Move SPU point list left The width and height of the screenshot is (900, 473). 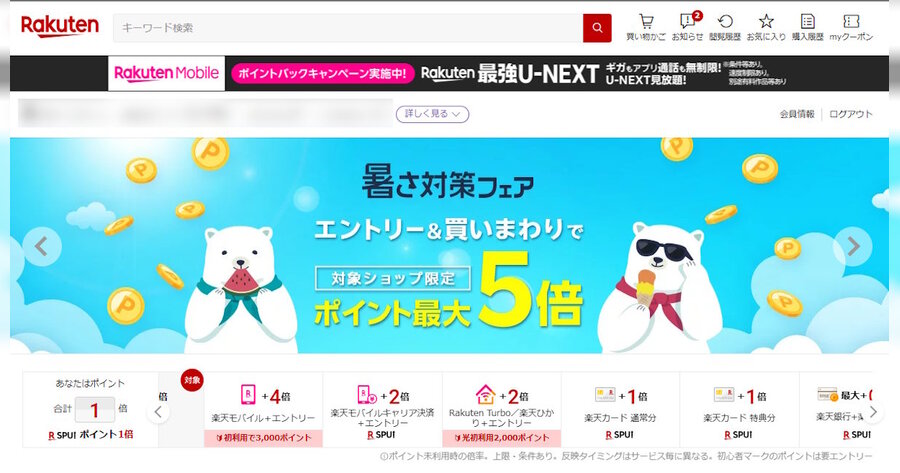[158, 411]
